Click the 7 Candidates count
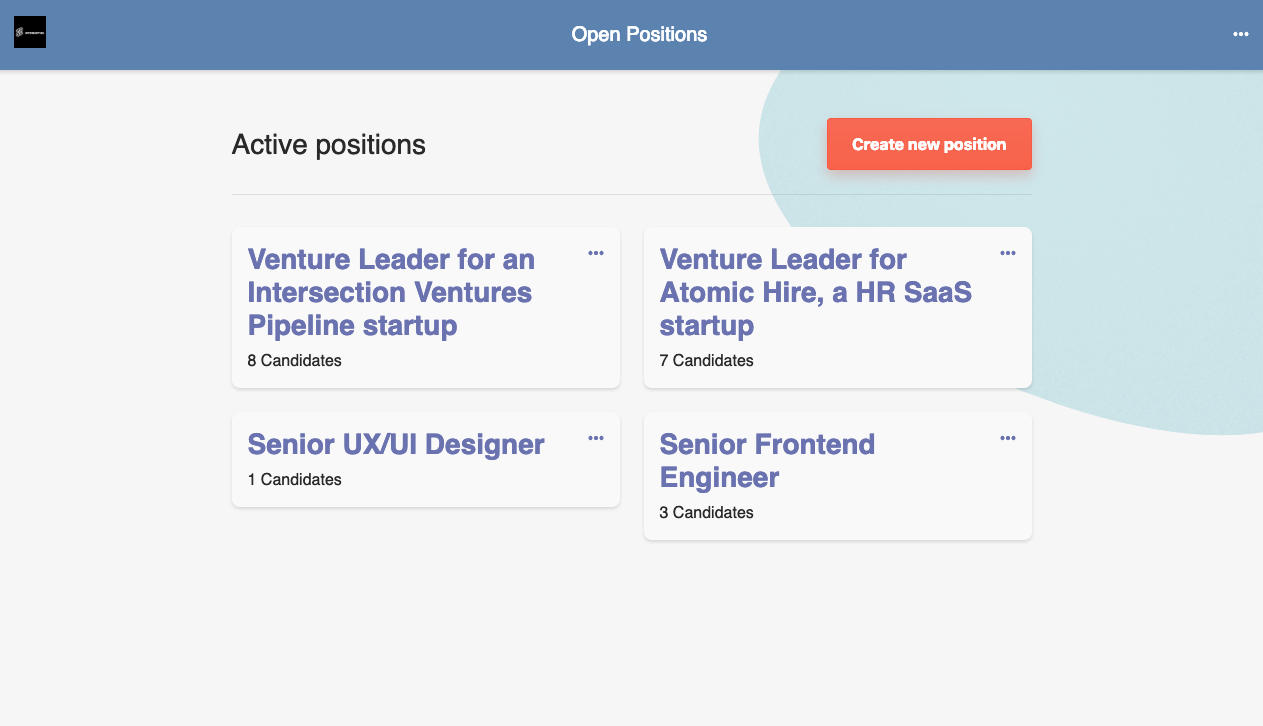The height and width of the screenshot is (726, 1263). (x=706, y=360)
